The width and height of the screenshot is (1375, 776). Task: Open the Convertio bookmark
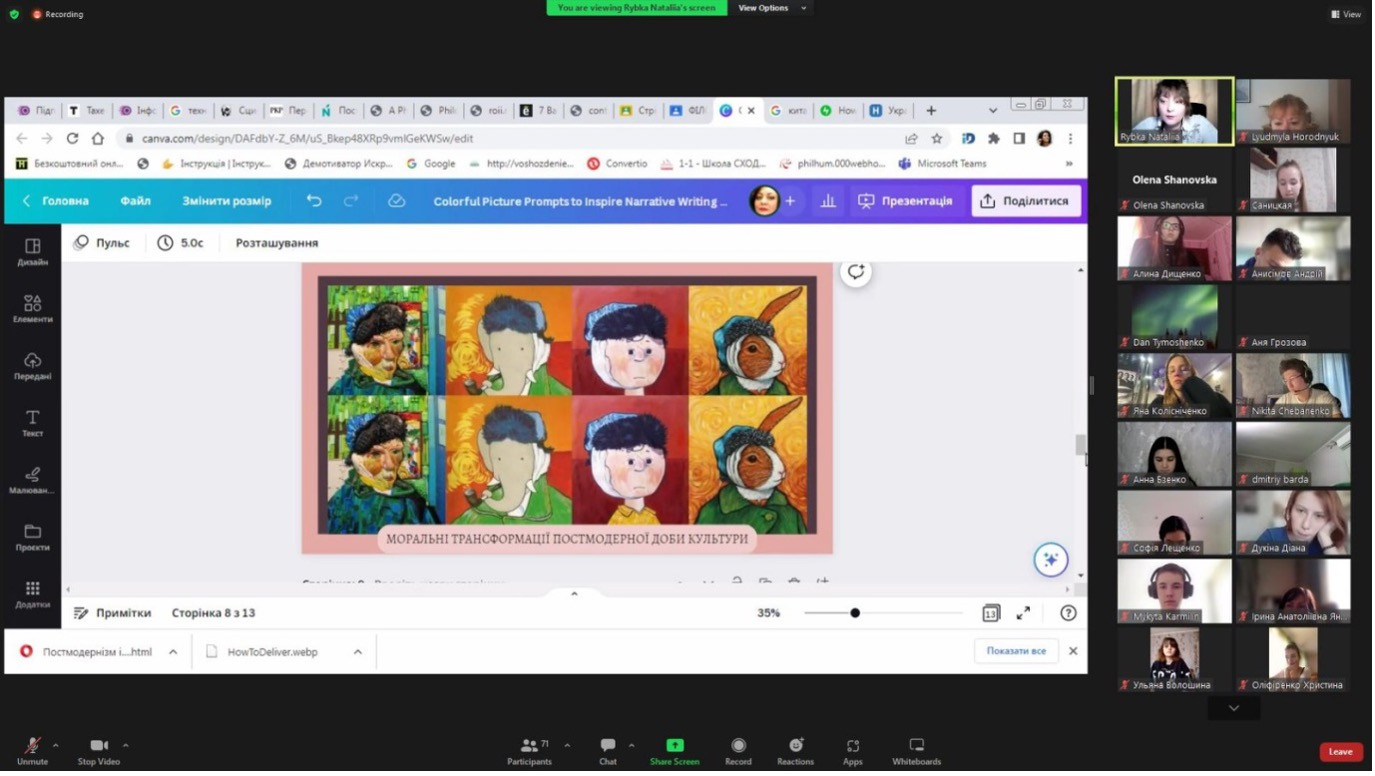[x=617, y=164]
